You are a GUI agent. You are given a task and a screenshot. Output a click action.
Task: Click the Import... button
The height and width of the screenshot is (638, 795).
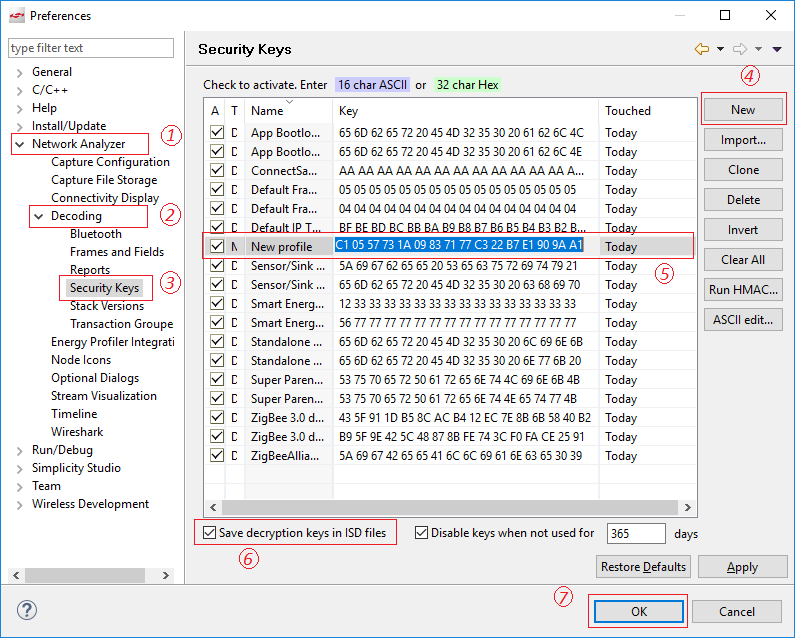743,139
